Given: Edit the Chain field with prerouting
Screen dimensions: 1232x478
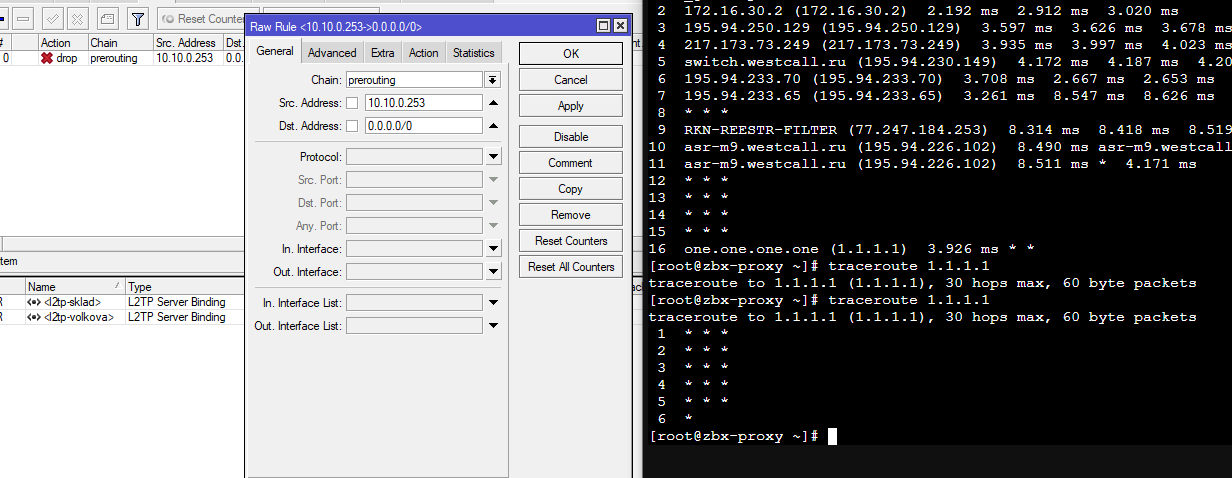Looking at the screenshot, I should tap(414, 80).
